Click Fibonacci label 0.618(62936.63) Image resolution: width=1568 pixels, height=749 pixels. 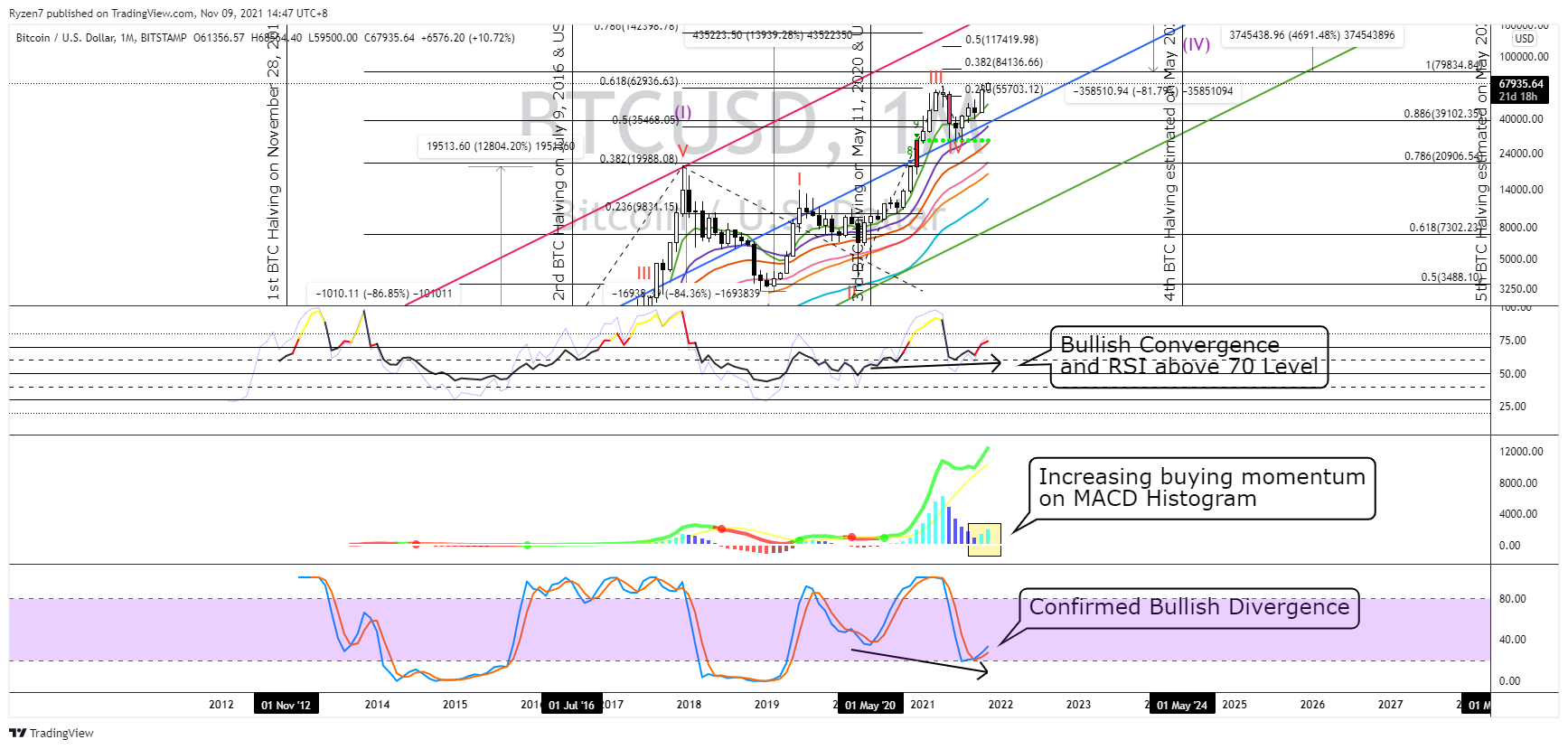[x=638, y=81]
